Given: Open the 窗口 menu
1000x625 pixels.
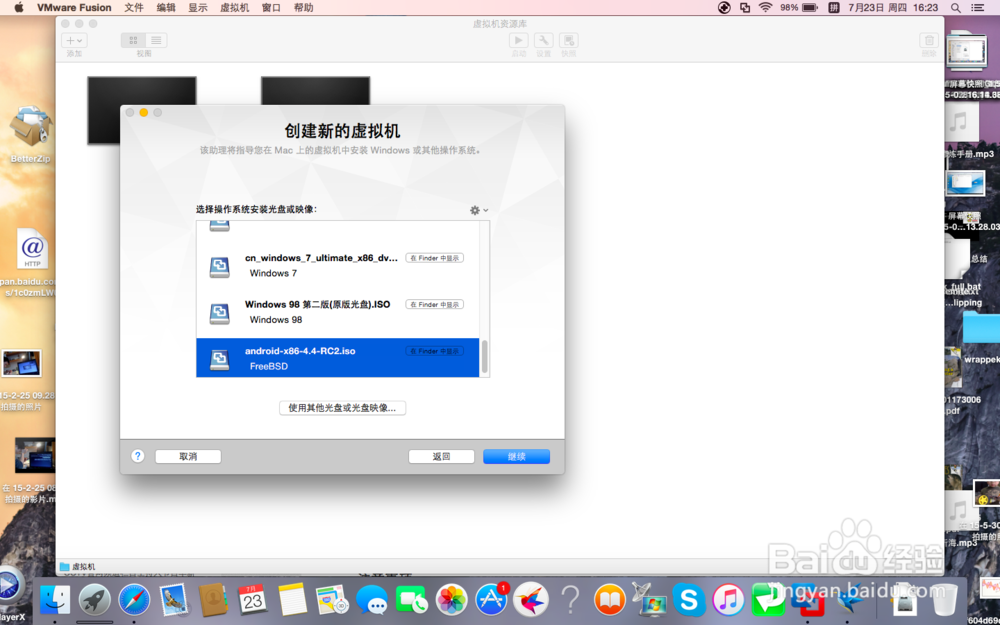Looking at the screenshot, I should click(x=271, y=8).
